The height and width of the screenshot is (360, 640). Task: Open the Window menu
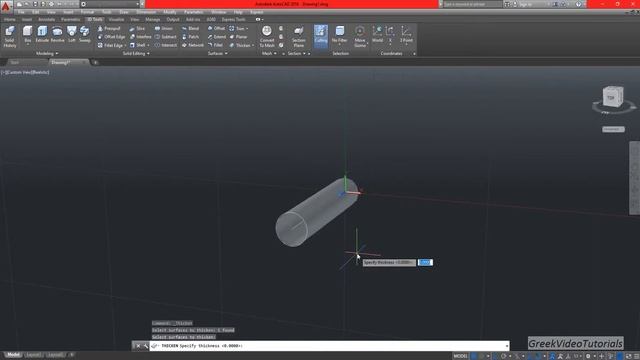point(219,12)
